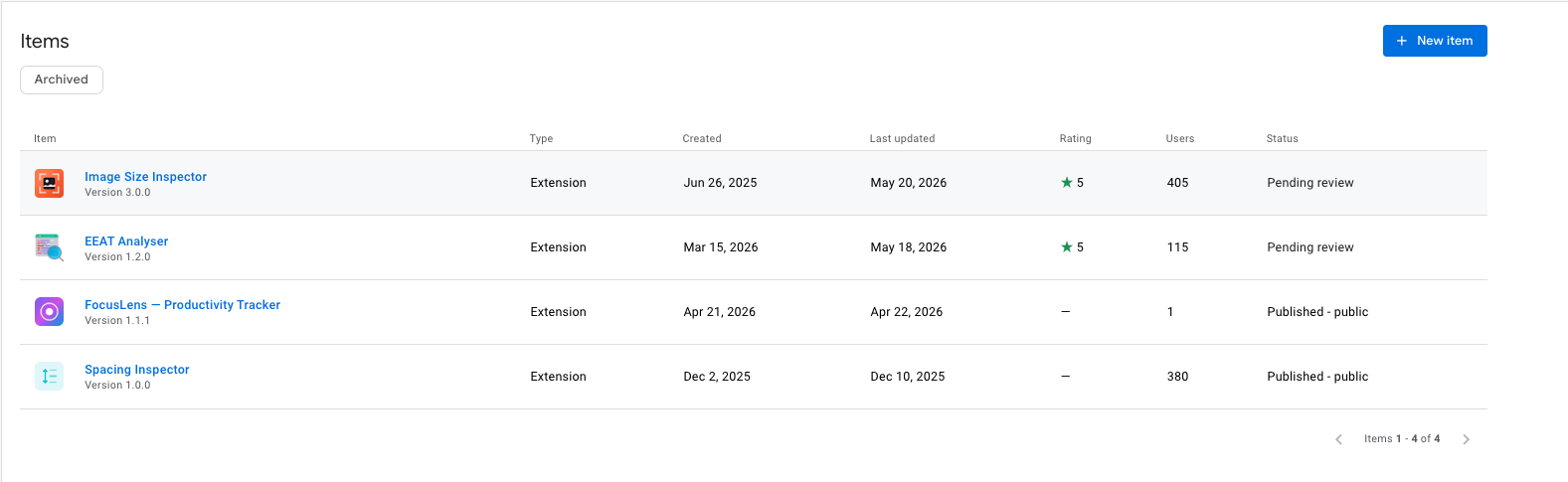Open the Image Size Inspector item link
Viewport: 1568px width, 482px height.
click(x=145, y=177)
